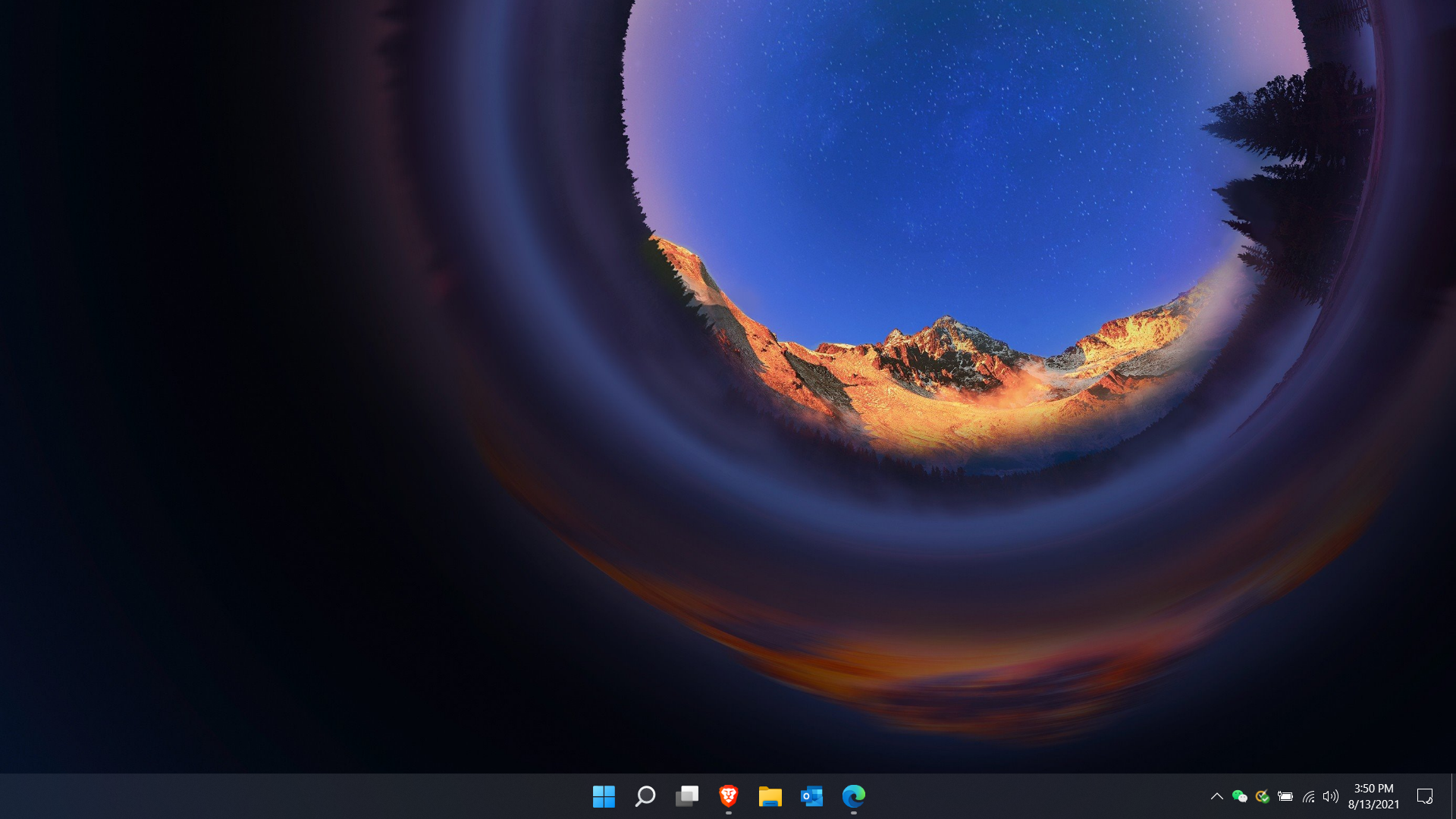The width and height of the screenshot is (1456, 819).
Task: Open taskbar Search magnifier
Action: pyautogui.click(x=645, y=796)
